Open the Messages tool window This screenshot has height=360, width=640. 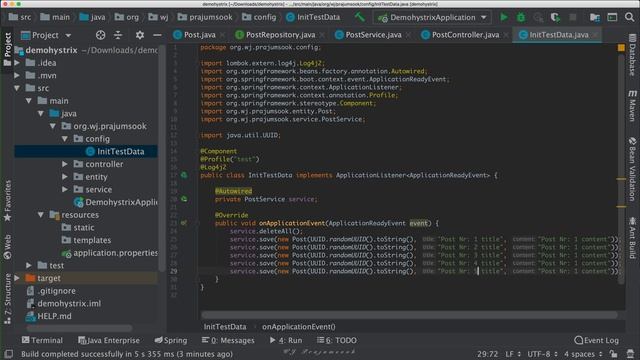[228, 340]
